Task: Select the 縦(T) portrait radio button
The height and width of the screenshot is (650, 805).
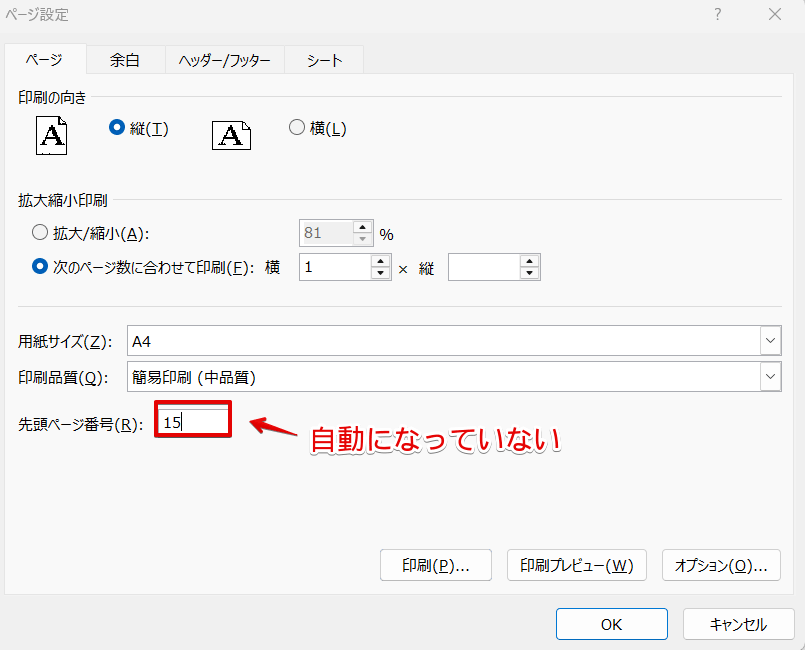Action: pos(117,127)
